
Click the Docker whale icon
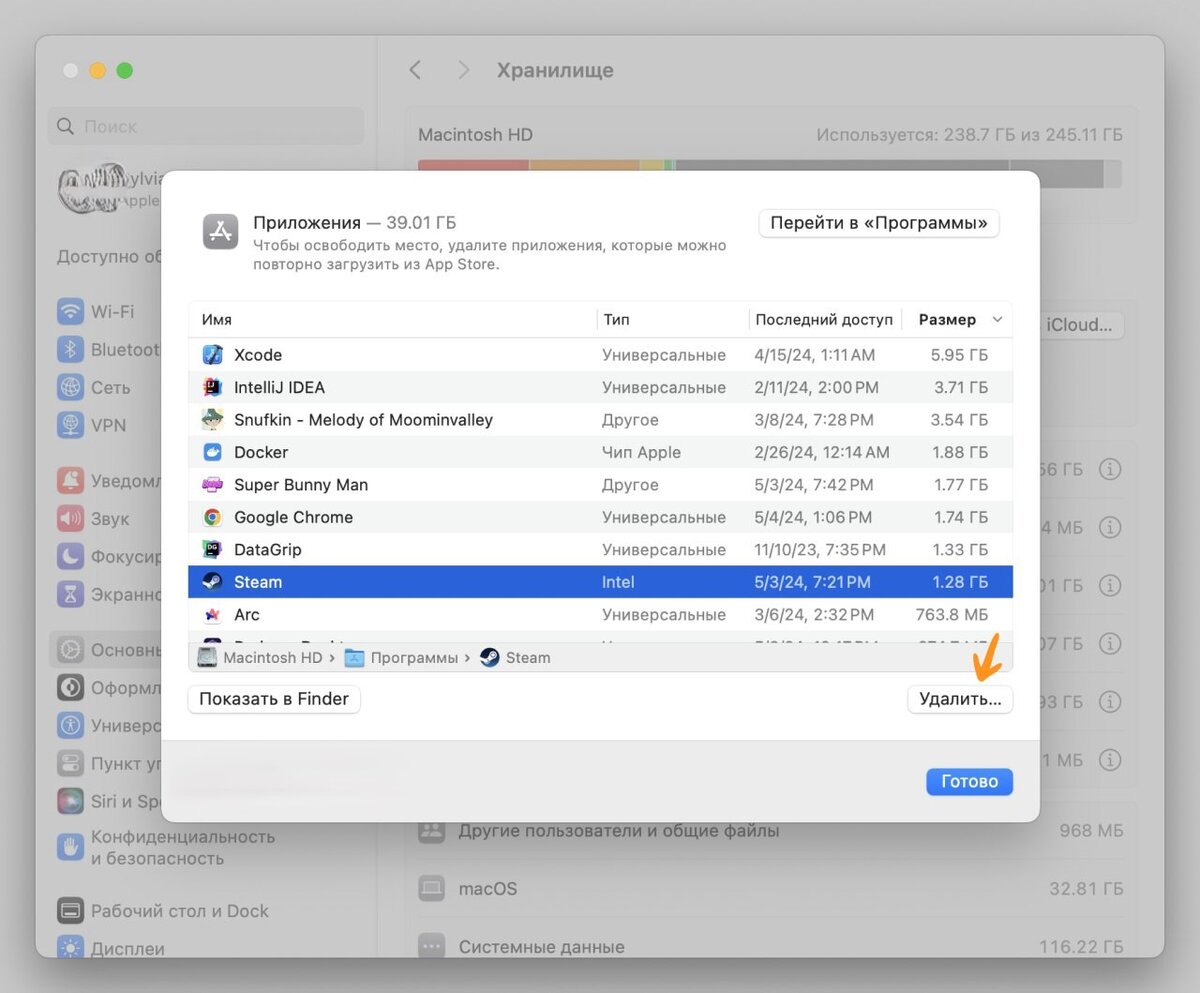[212, 452]
